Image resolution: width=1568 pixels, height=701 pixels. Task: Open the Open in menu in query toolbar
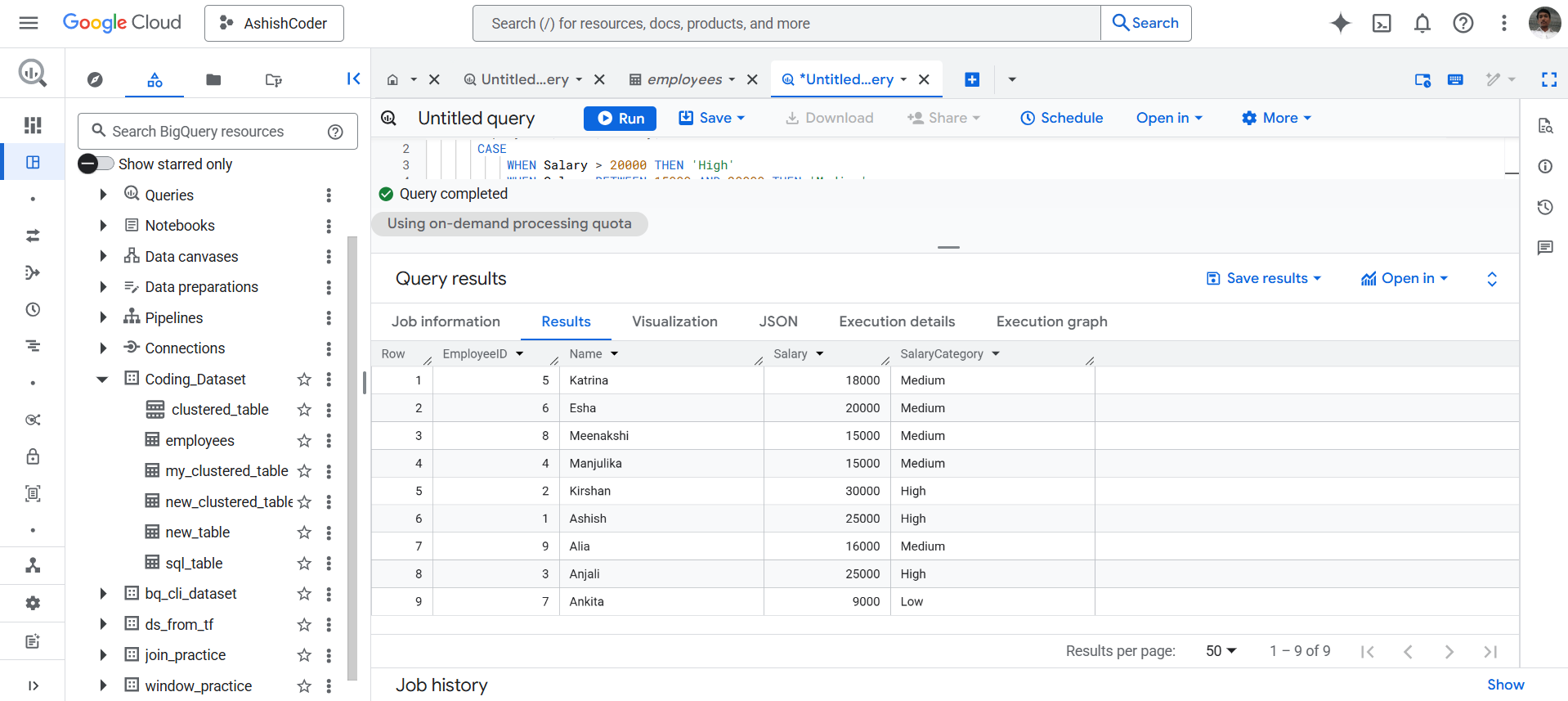tap(1169, 118)
